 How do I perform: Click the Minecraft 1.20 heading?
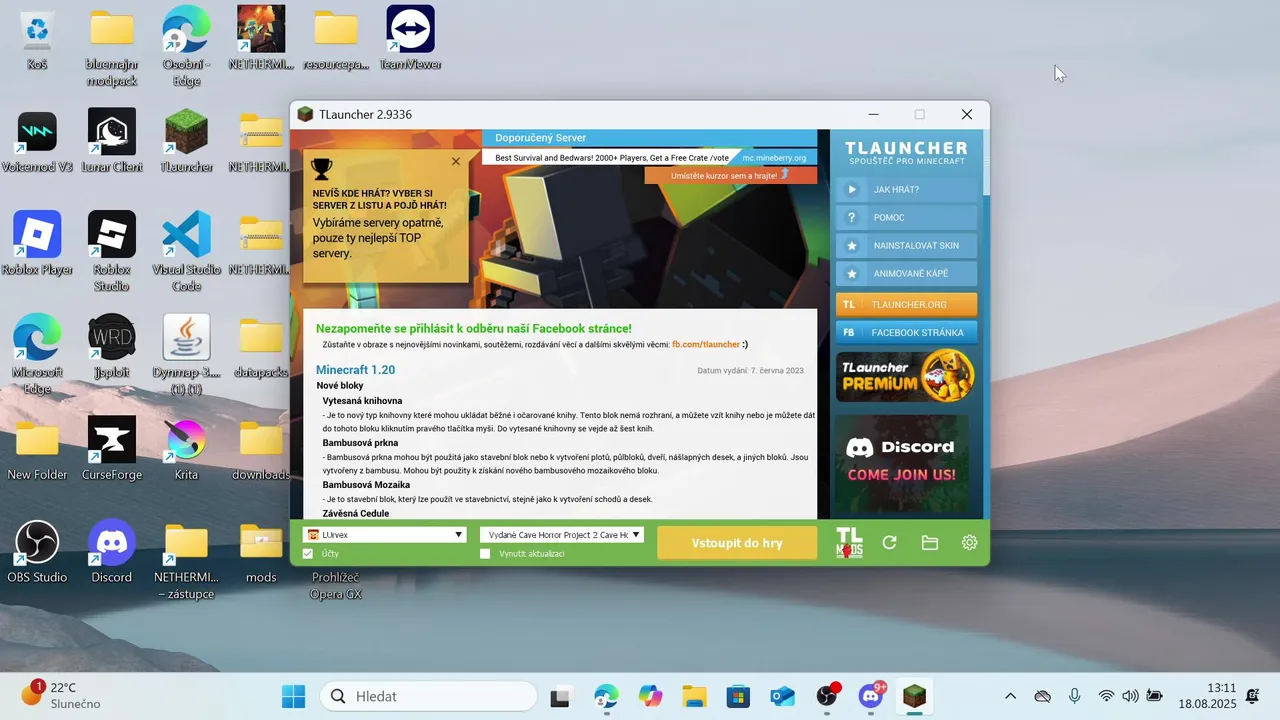tap(355, 370)
